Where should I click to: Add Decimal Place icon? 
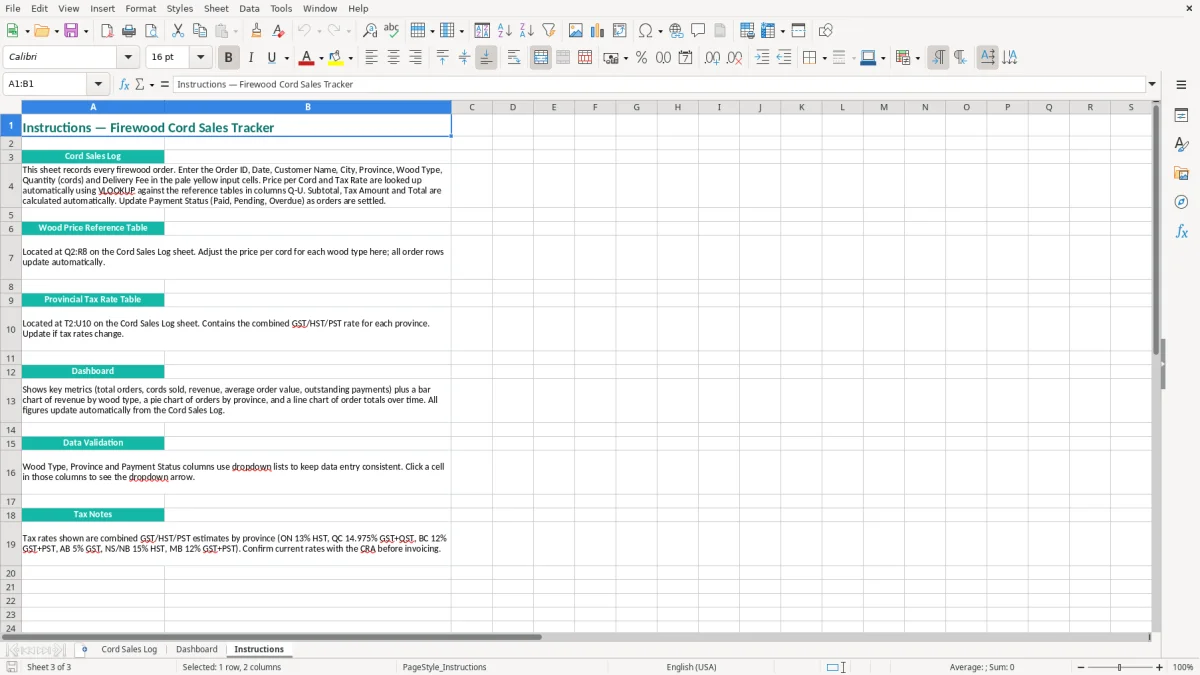tap(712, 58)
